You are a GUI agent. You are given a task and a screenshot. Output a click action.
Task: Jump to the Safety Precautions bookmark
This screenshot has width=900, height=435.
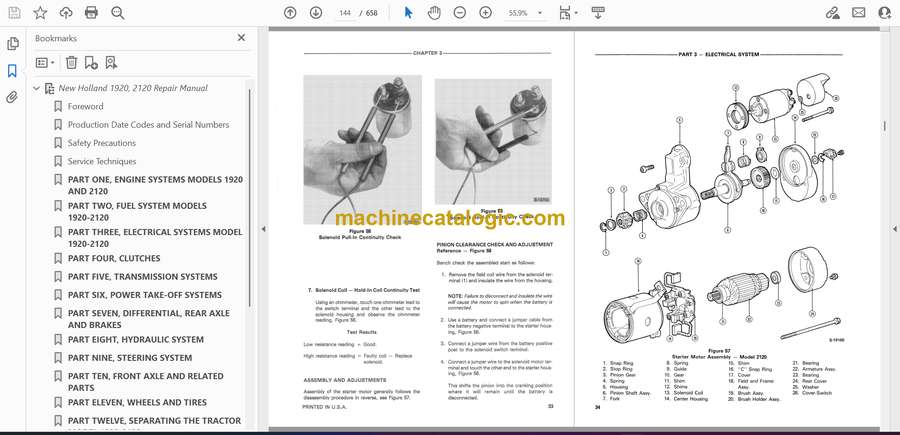(102, 143)
